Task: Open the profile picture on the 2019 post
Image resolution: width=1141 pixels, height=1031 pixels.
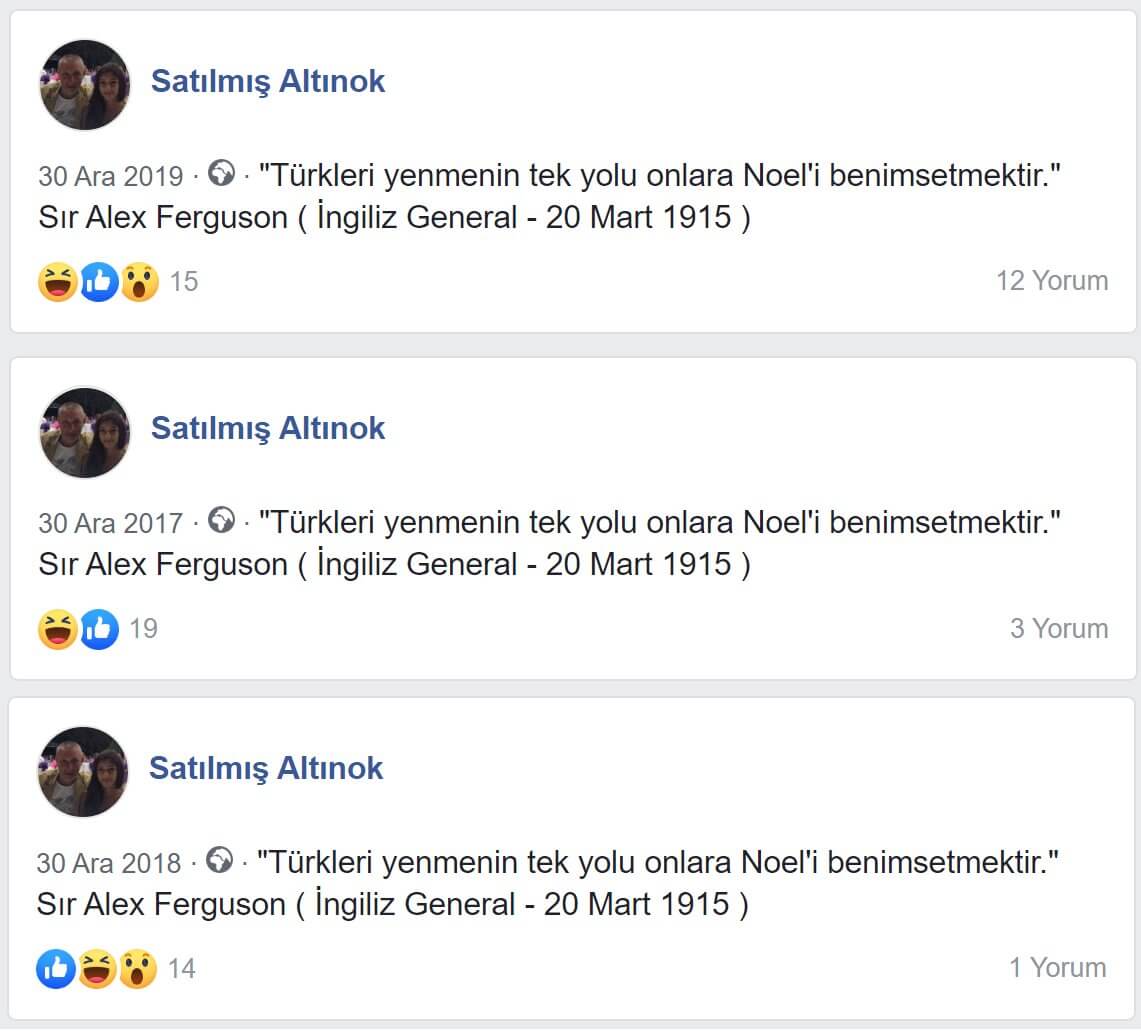Action: pos(85,85)
